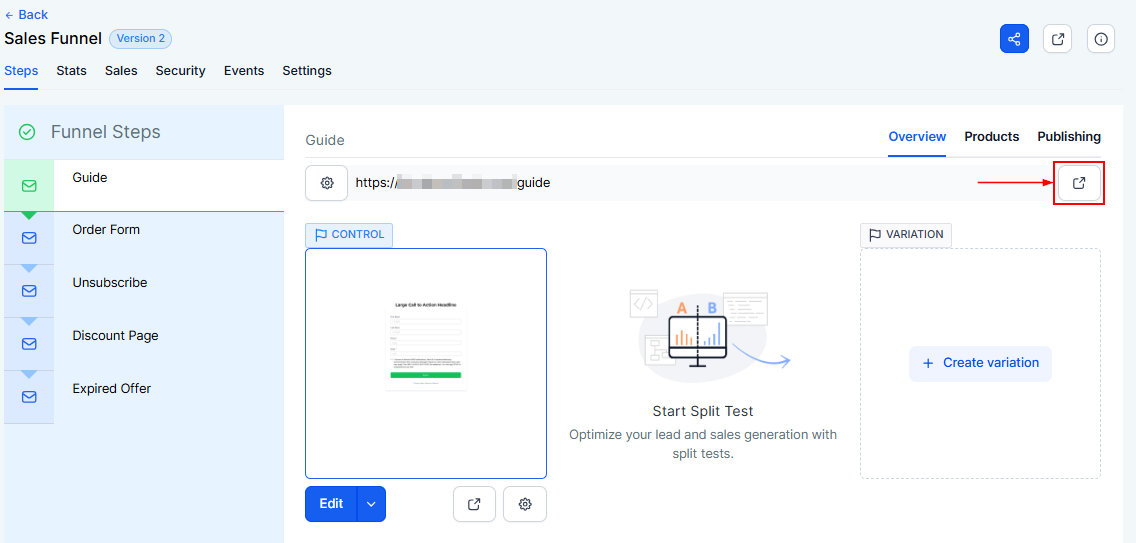This screenshot has height=543, width=1136.
Task: Click the Funnel Steps header text
Action: [106, 132]
